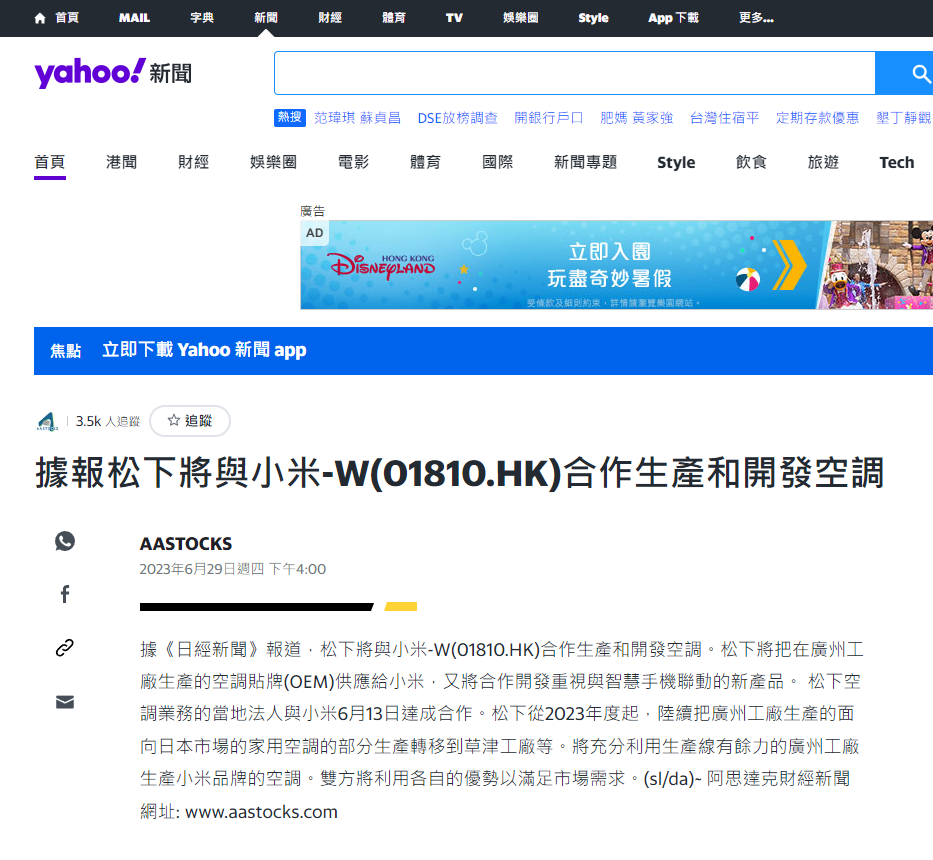
Task: Select the 新聞專題 tab
Action: 586,162
